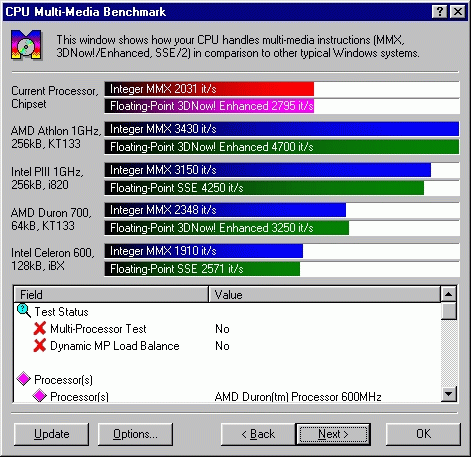Click current processor Integer MMX 2031 it/s bar
471x457 pixels.
pyautogui.click(x=209, y=89)
